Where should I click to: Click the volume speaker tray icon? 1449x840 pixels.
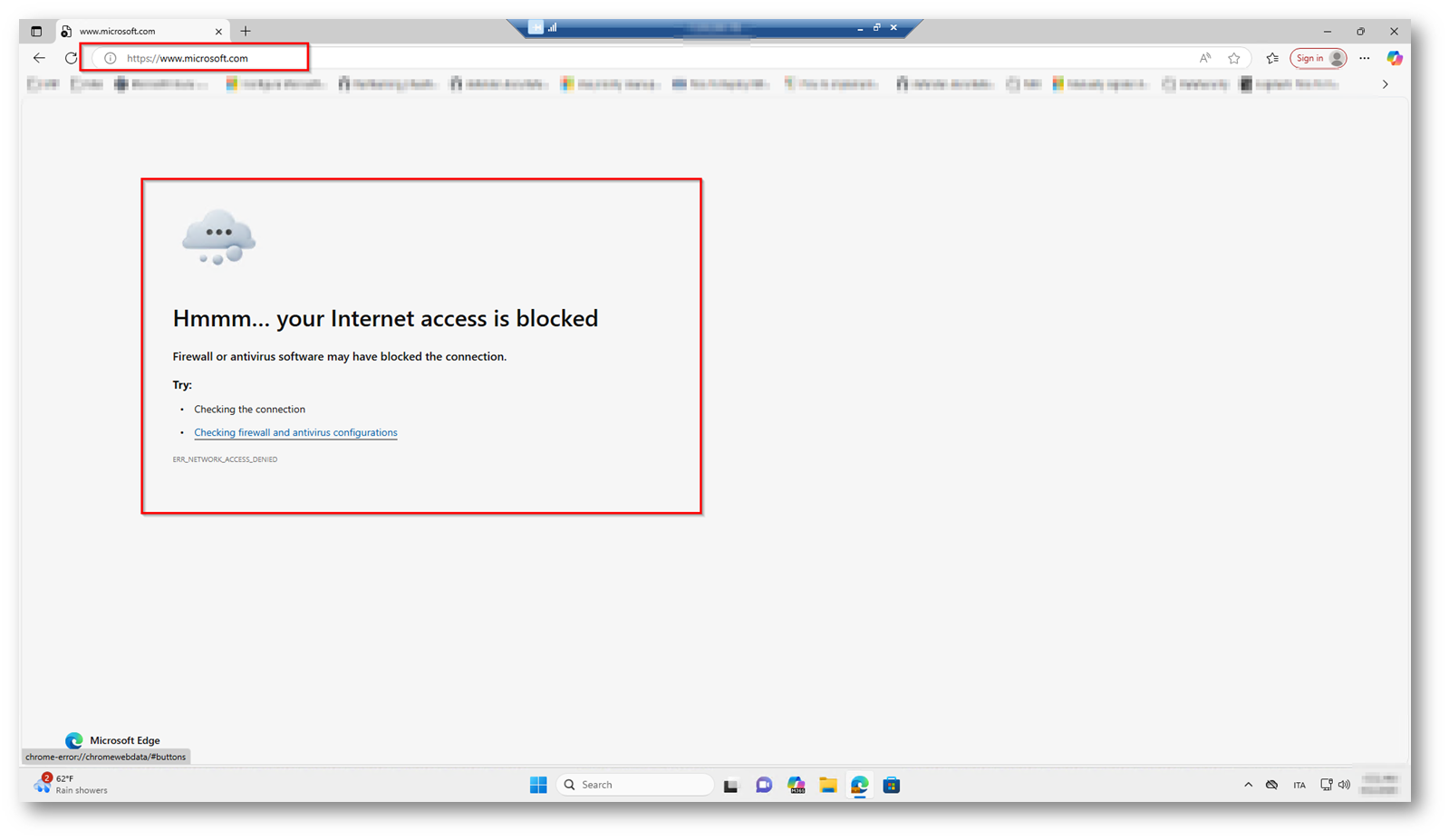[1344, 785]
